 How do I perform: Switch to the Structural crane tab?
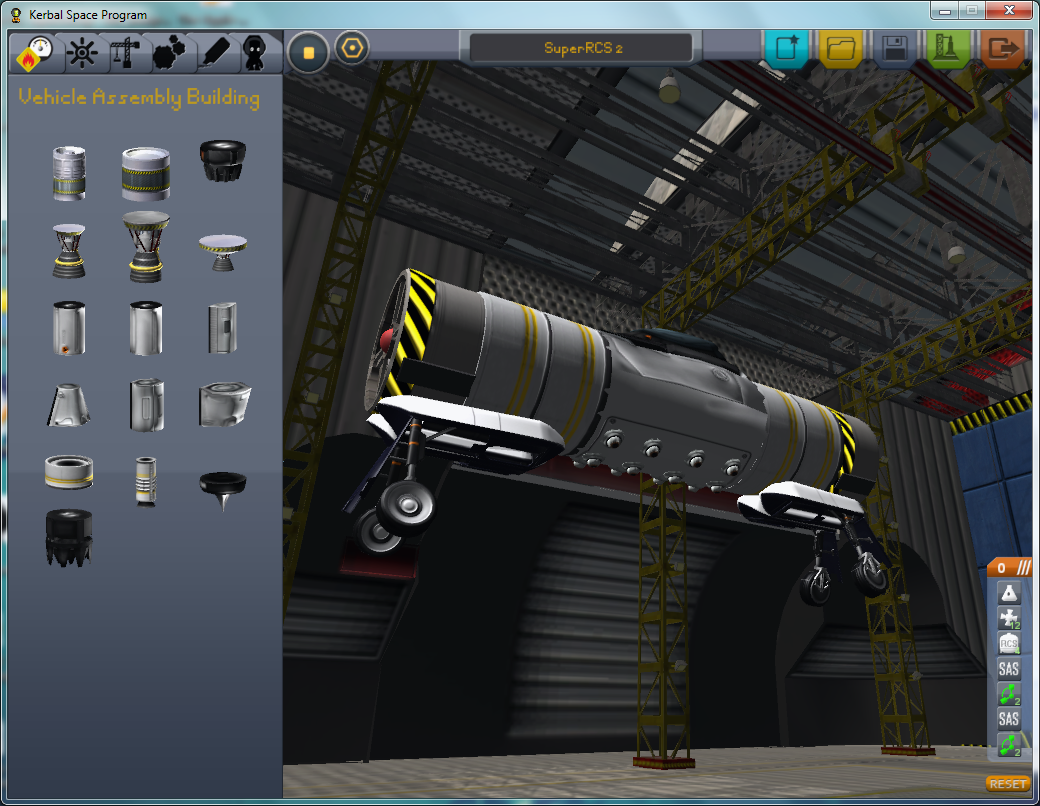pyautogui.click(x=125, y=52)
